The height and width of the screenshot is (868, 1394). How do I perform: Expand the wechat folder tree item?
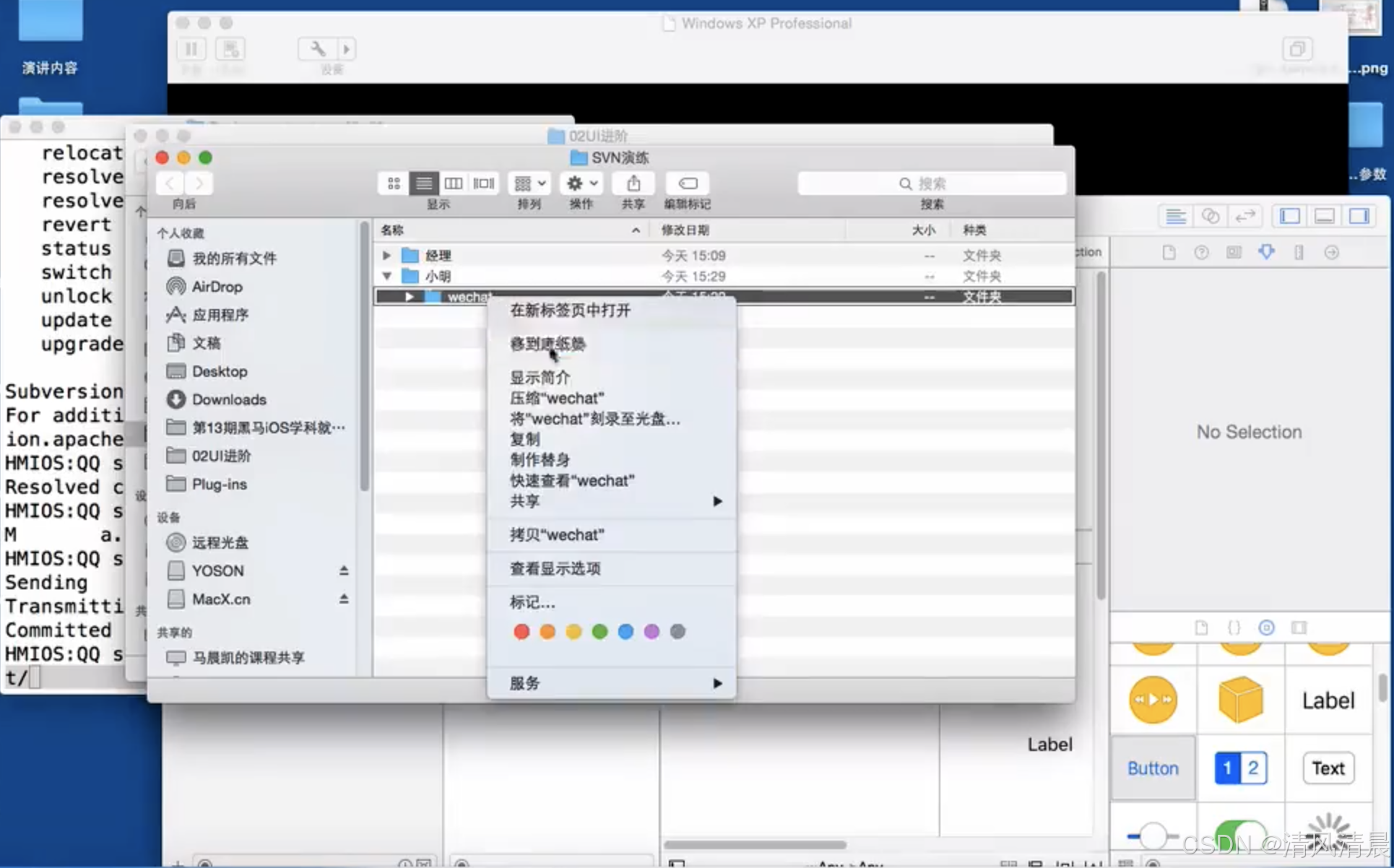(x=408, y=296)
